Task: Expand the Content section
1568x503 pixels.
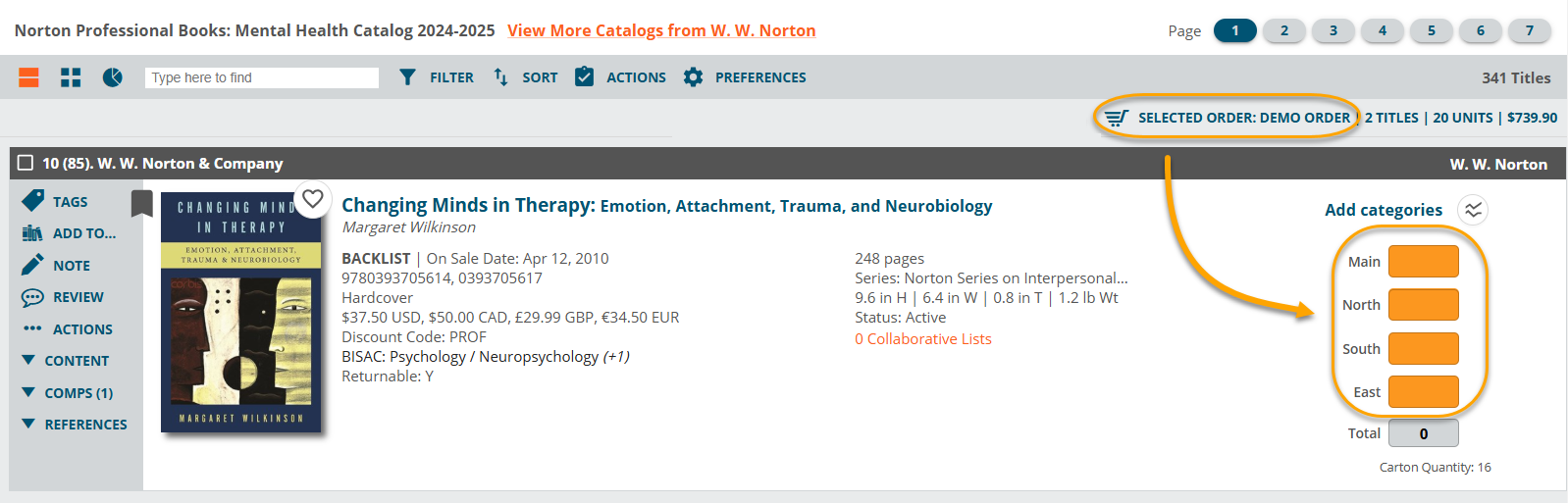Action: 28,361
